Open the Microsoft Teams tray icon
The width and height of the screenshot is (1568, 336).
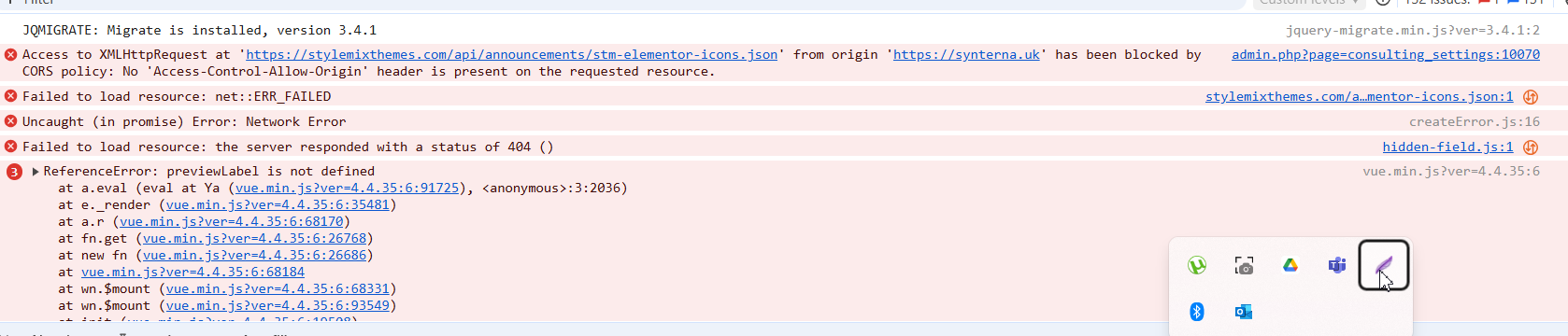[1337, 266]
